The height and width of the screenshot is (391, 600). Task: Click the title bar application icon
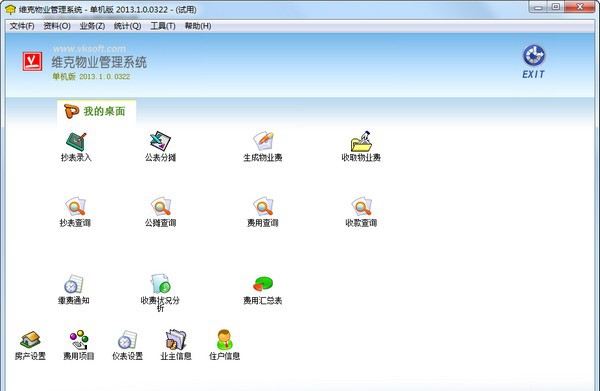click(x=10, y=9)
